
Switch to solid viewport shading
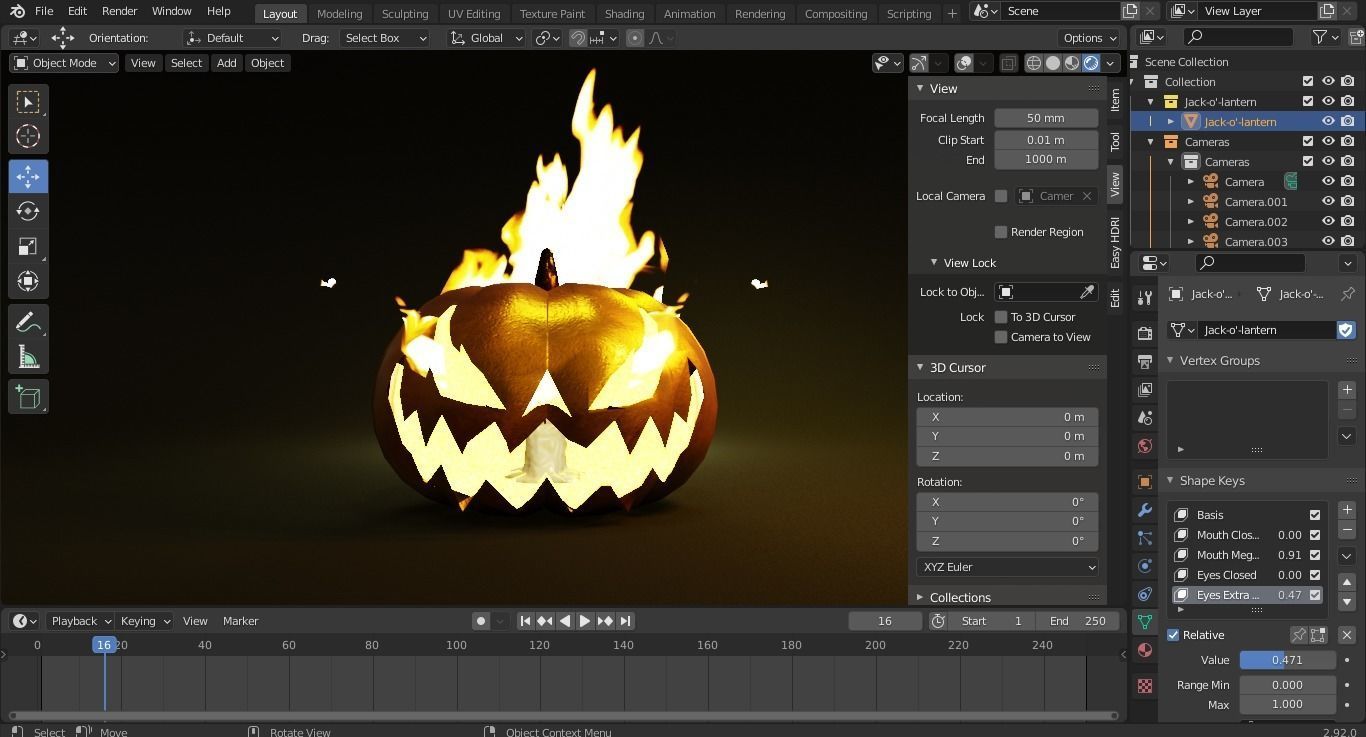click(x=1053, y=63)
